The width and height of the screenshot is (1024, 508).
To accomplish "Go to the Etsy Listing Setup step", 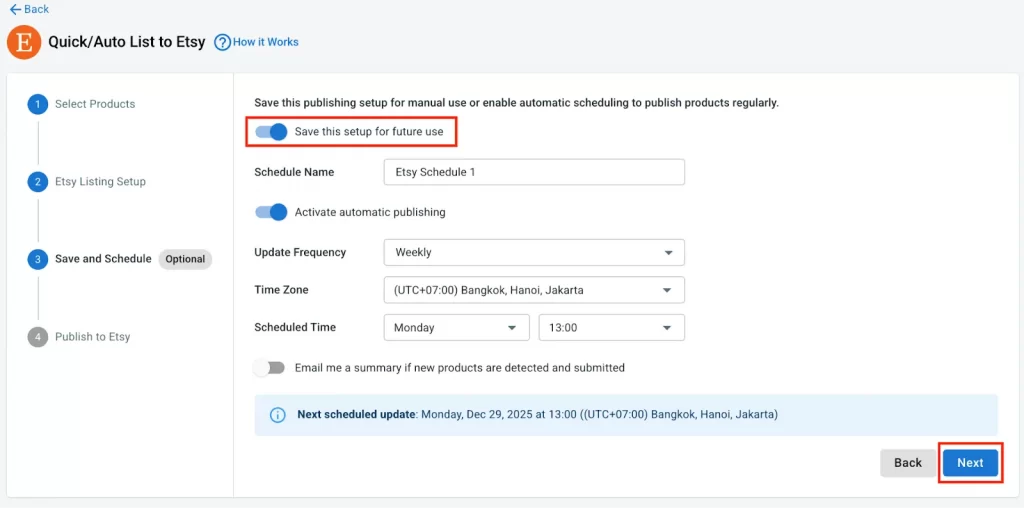I will coord(101,182).
